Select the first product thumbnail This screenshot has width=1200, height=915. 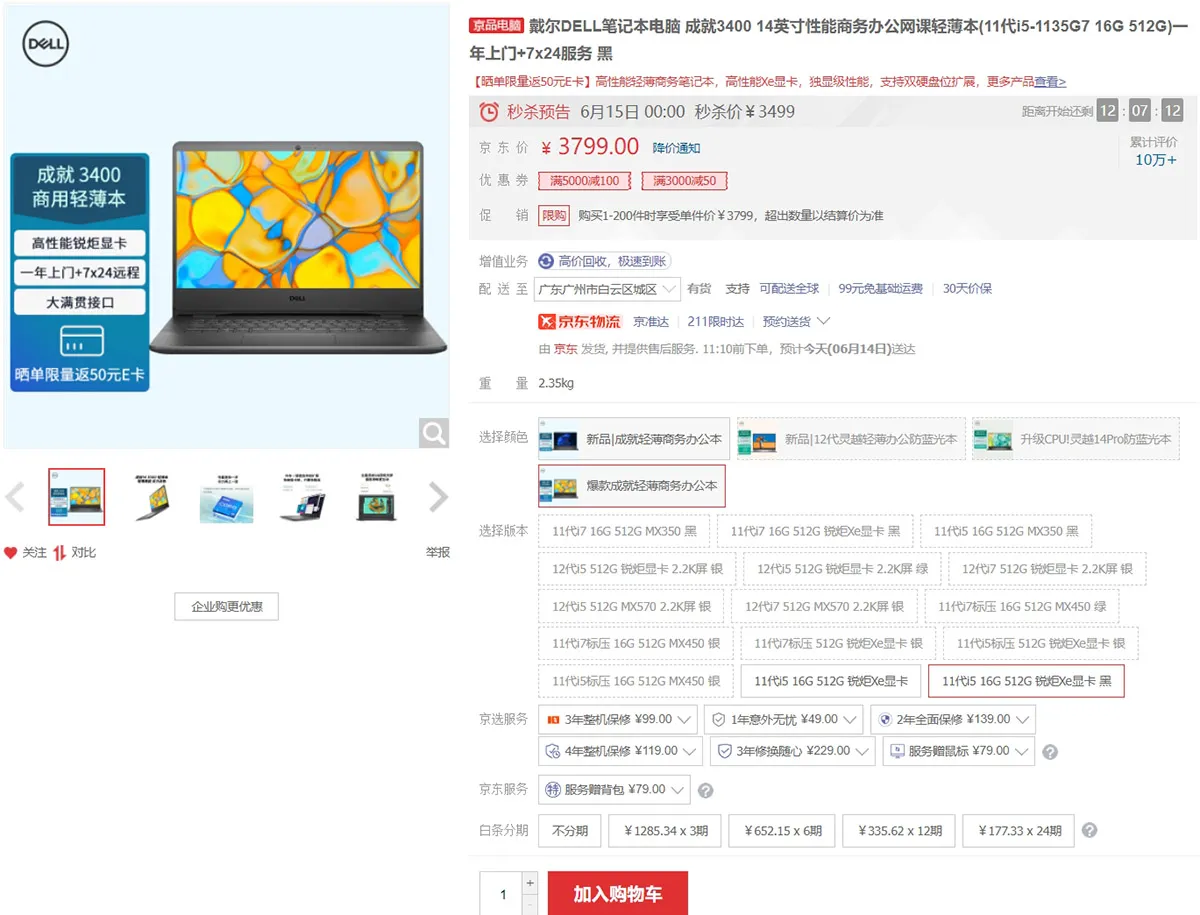click(x=77, y=496)
